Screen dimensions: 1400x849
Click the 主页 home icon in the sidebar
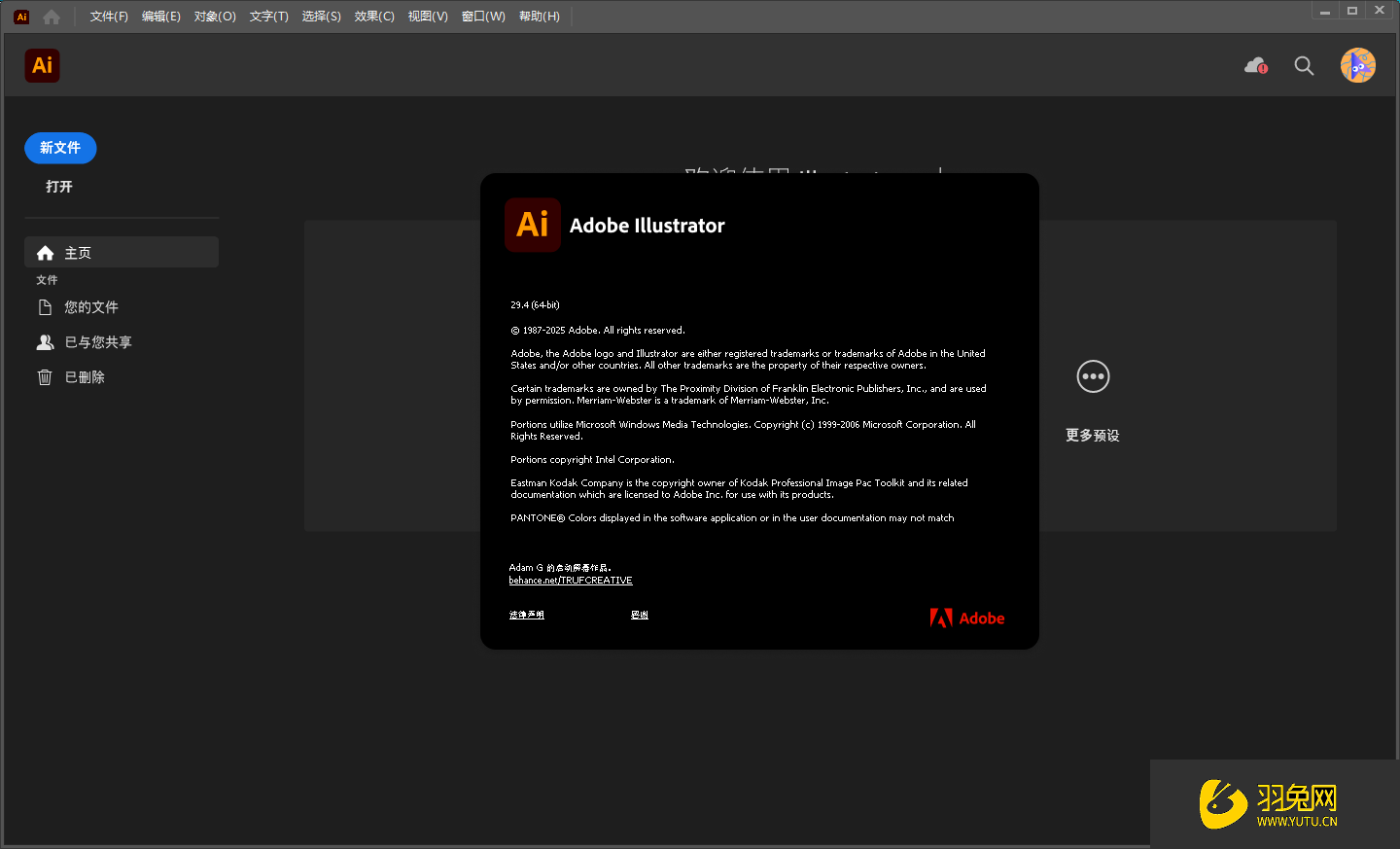pyautogui.click(x=45, y=253)
